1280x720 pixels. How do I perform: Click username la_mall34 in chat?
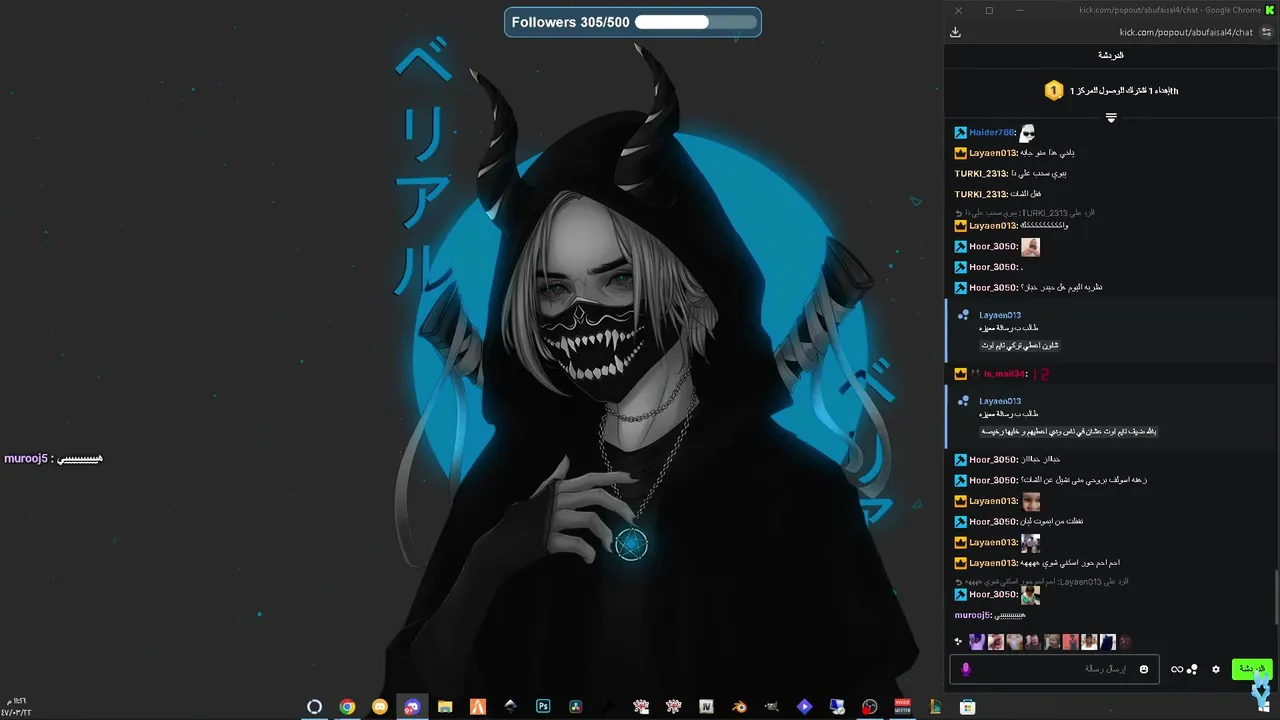click(1004, 374)
